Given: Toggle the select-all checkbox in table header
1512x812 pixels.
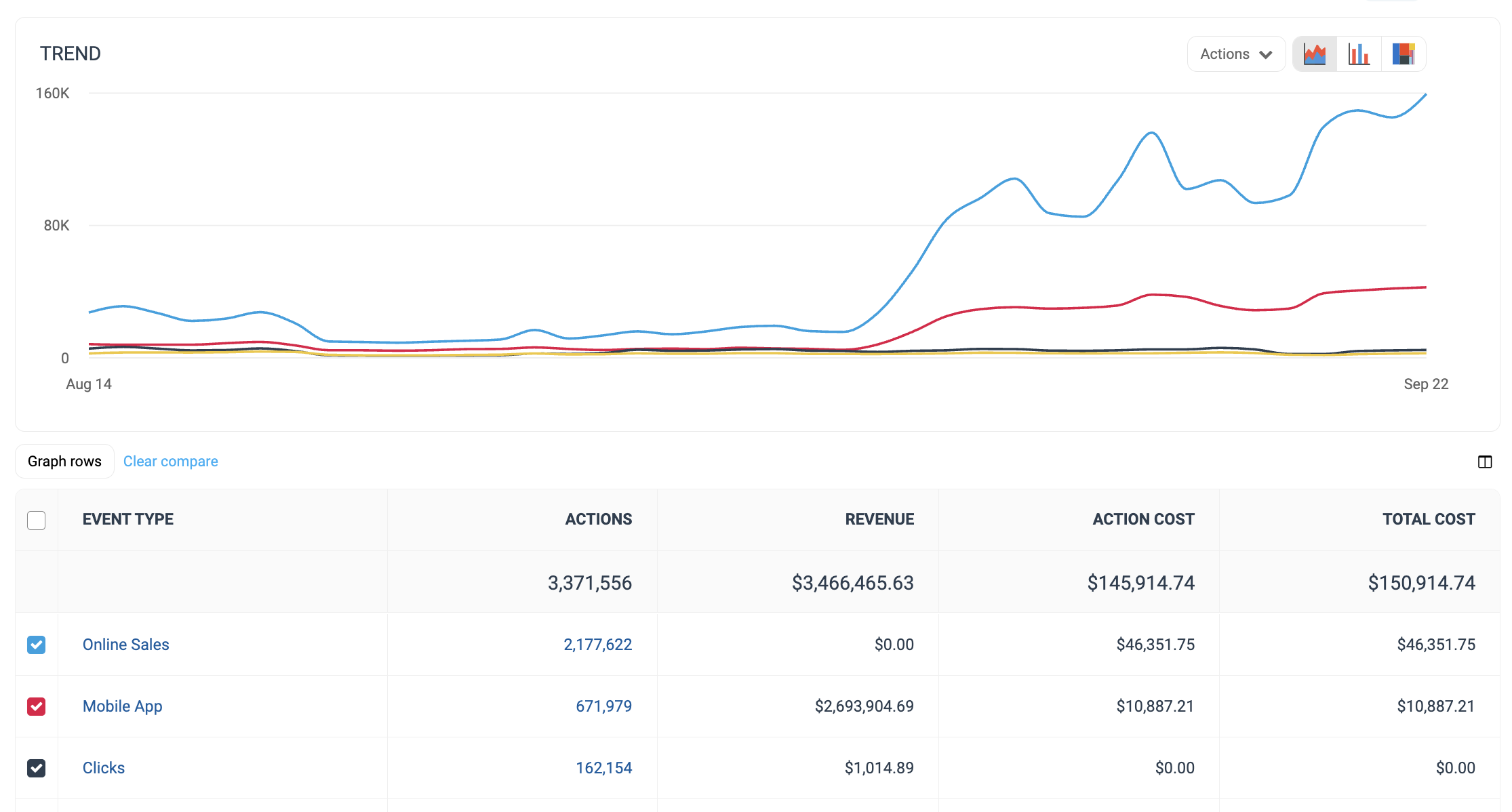Looking at the screenshot, I should [x=37, y=520].
